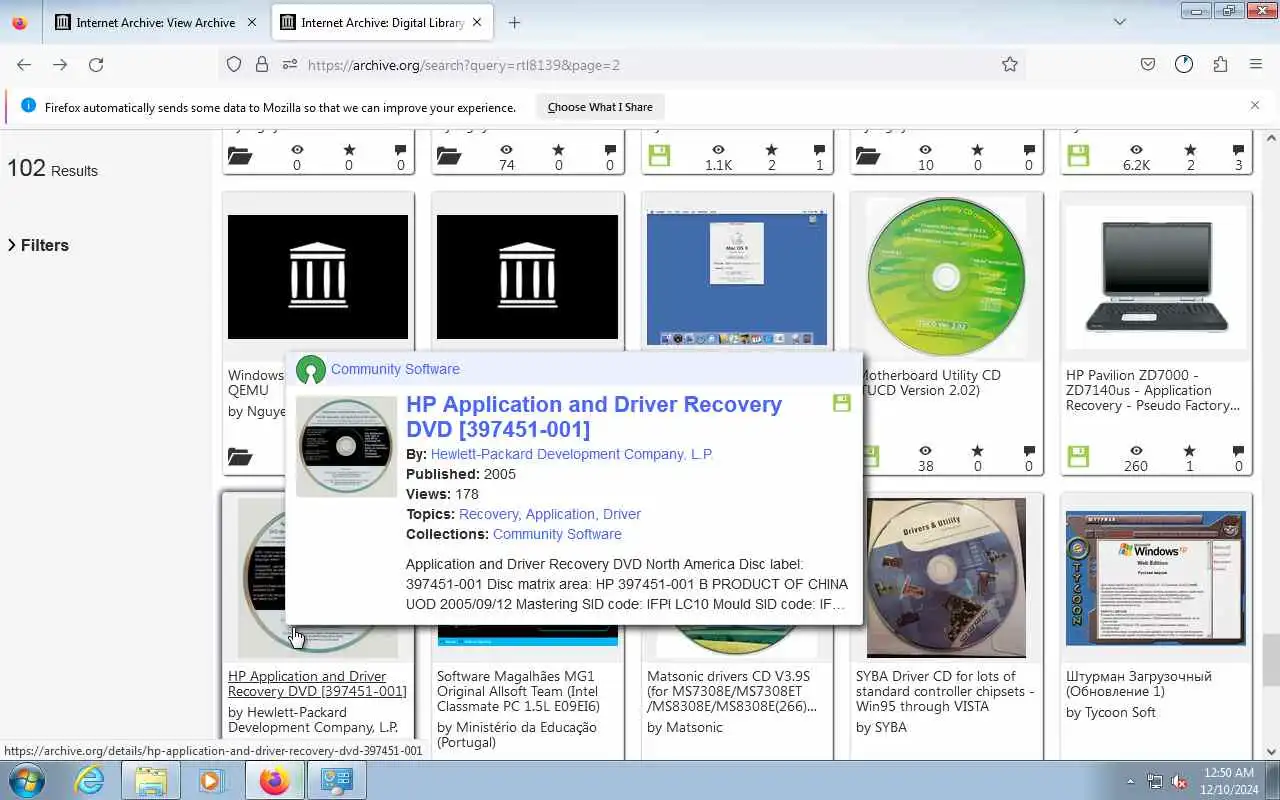Open Hewlett-Packard Development Company author link

tap(571, 454)
